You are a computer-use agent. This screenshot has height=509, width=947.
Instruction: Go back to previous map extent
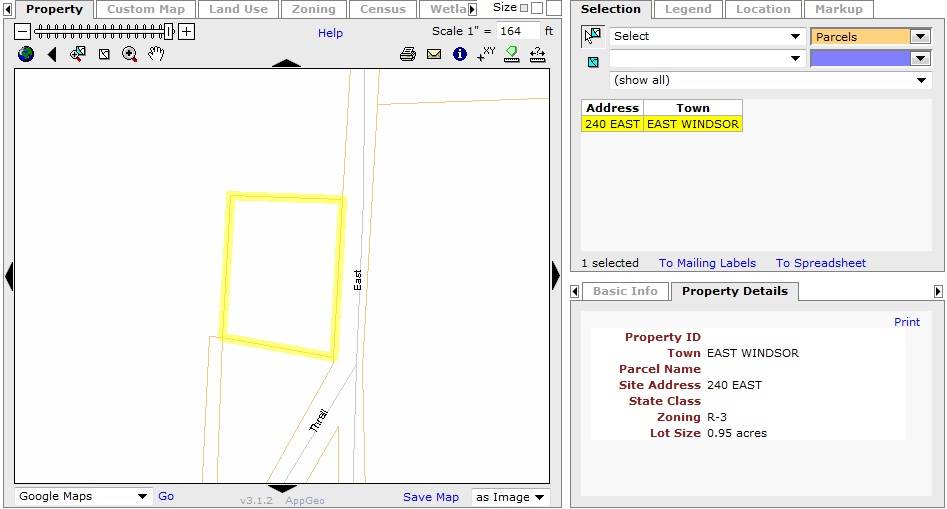tap(52, 54)
